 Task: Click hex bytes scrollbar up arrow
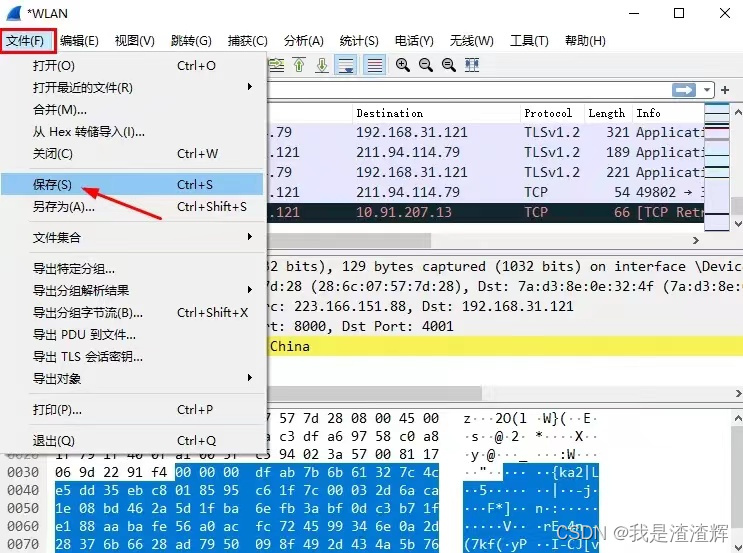coord(738,418)
